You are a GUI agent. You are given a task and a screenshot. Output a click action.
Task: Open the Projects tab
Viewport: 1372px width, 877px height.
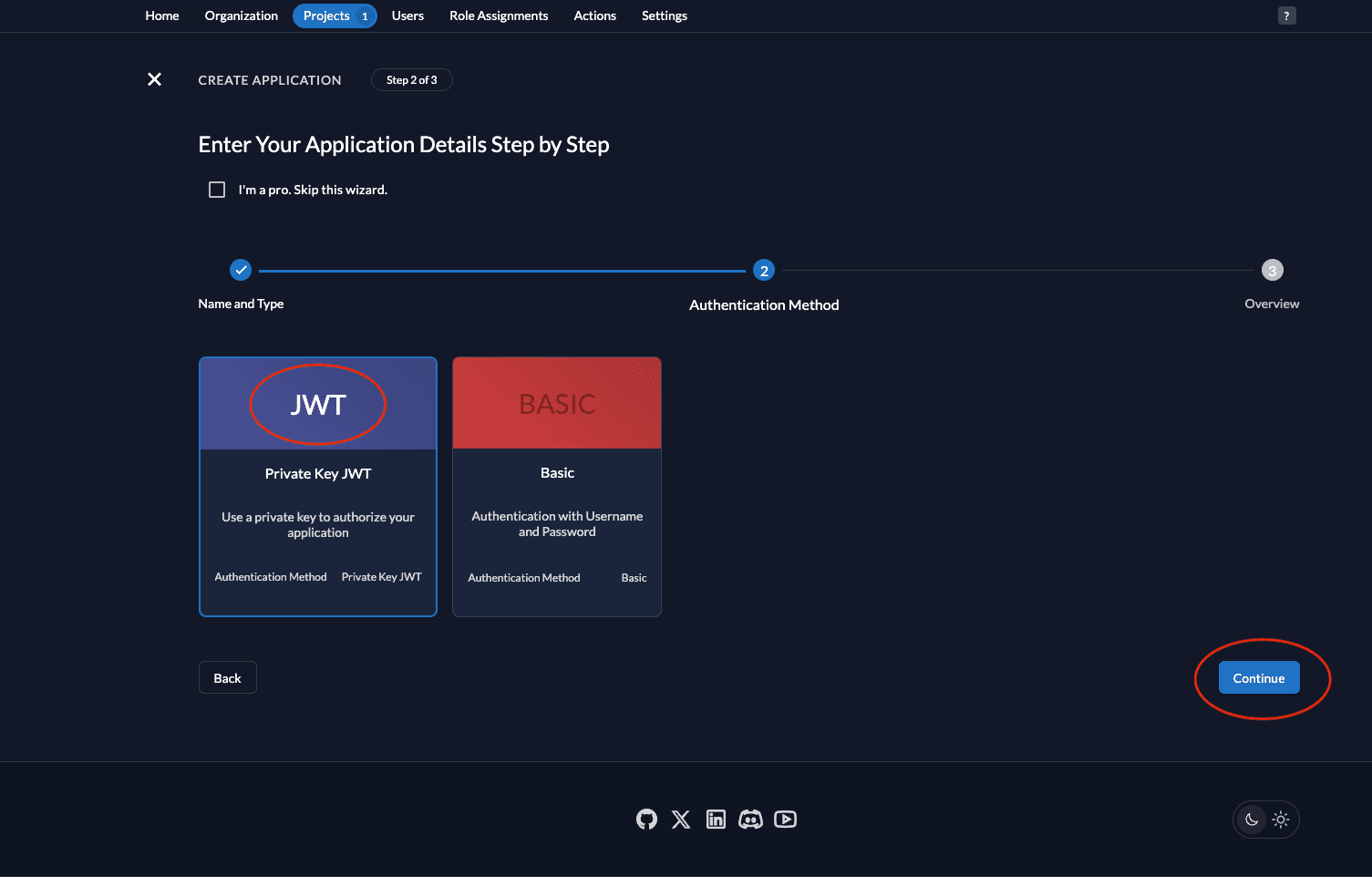click(x=326, y=15)
